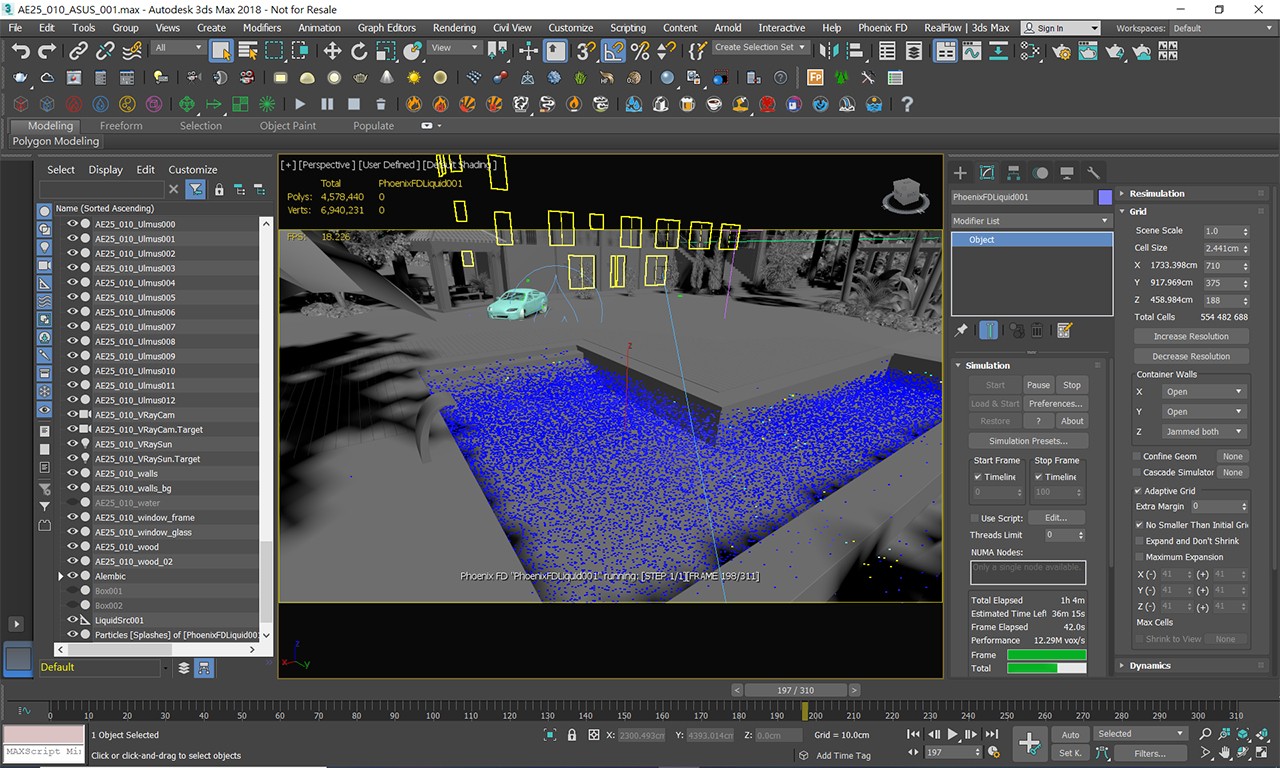Enable the Confine Geom checkbox
Image resolution: width=1280 pixels, height=768 pixels.
pos(1138,457)
